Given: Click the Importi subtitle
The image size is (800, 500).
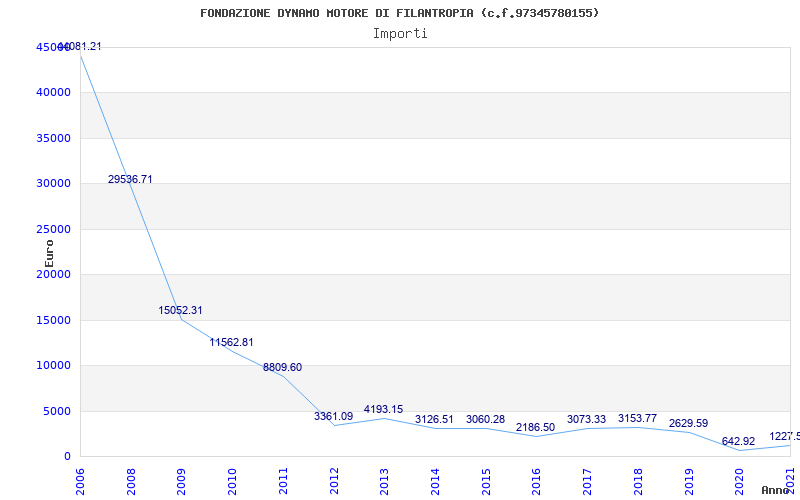Looking at the screenshot, I should 400,34.
